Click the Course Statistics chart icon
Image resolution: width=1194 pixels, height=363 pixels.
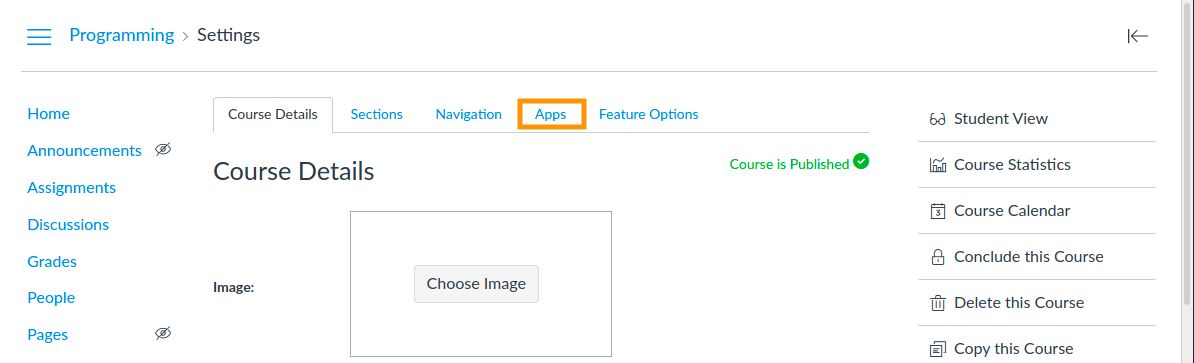coord(937,165)
